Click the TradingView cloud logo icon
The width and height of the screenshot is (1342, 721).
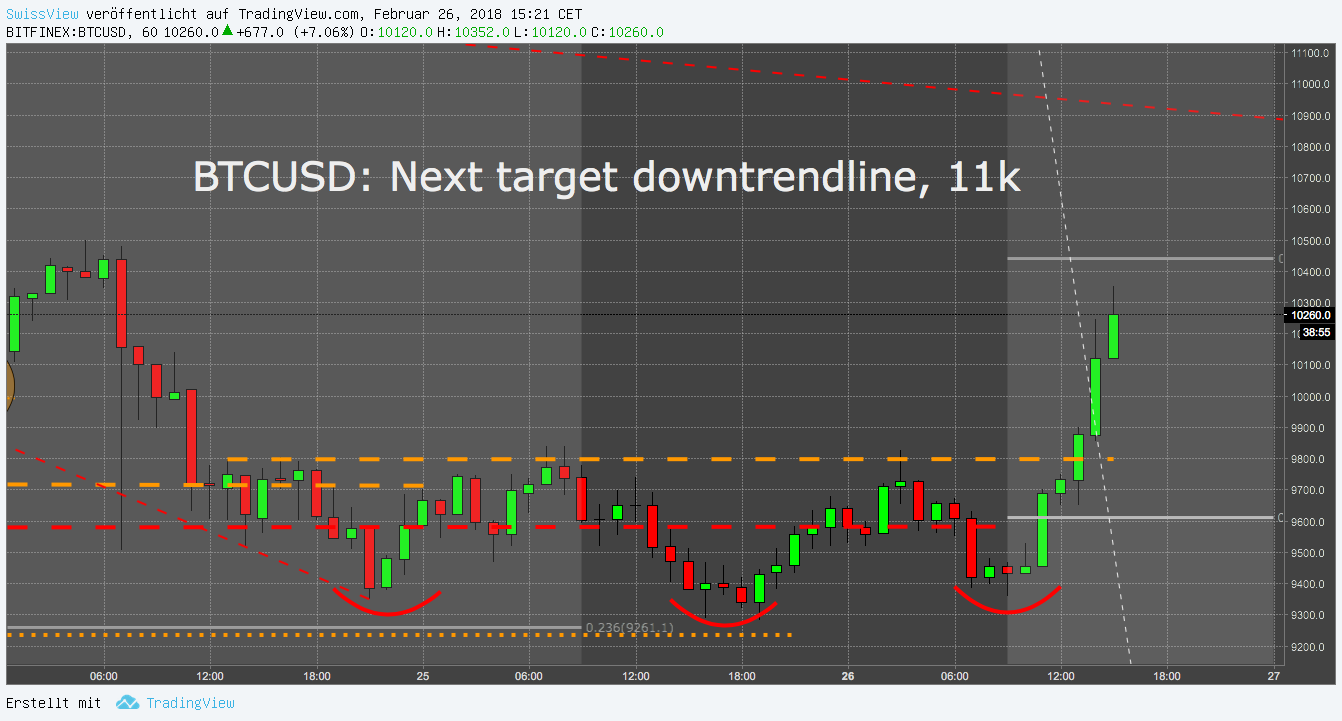point(127,703)
